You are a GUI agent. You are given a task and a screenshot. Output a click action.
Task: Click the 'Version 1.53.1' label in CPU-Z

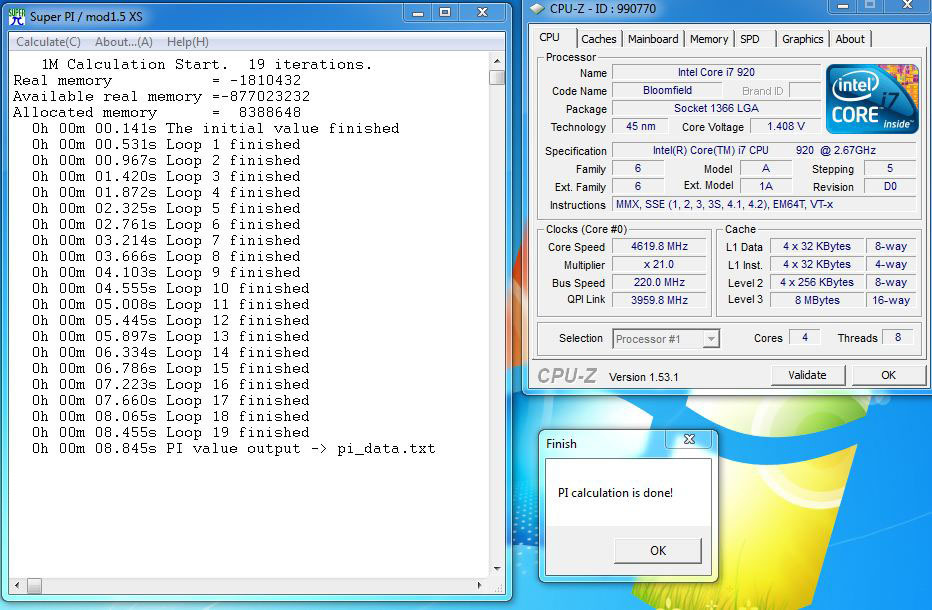(x=644, y=377)
